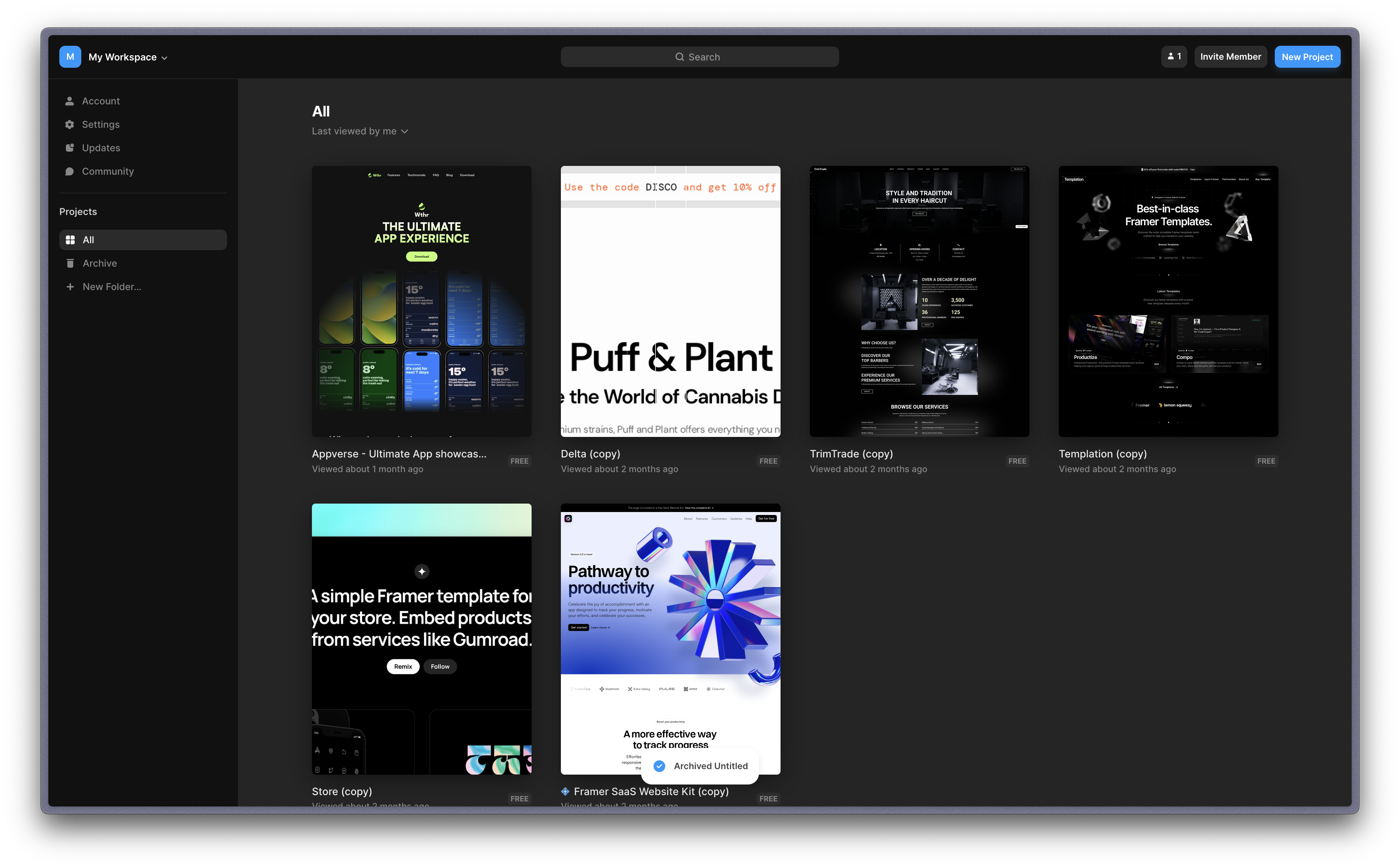Collapse the Projects section header

[x=78, y=211]
